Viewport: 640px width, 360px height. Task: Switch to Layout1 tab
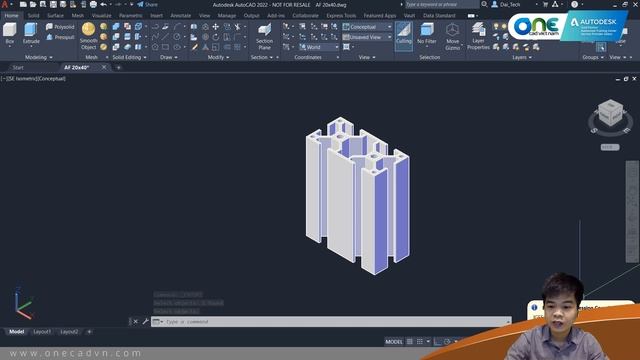[x=42, y=332]
